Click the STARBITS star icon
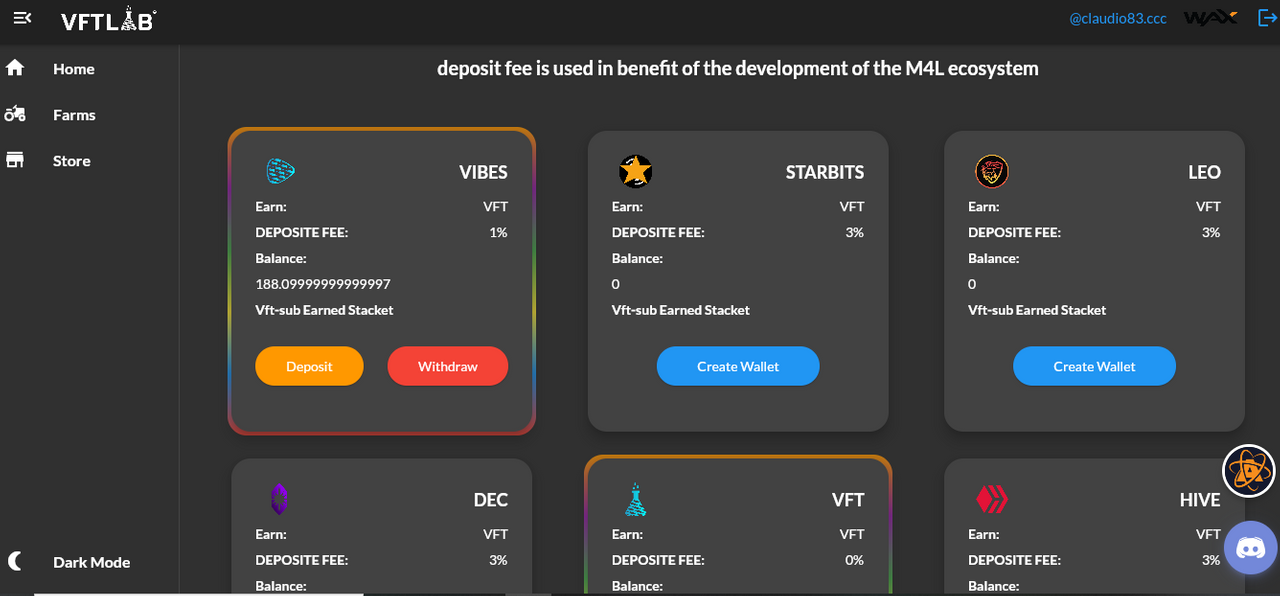 click(636, 172)
